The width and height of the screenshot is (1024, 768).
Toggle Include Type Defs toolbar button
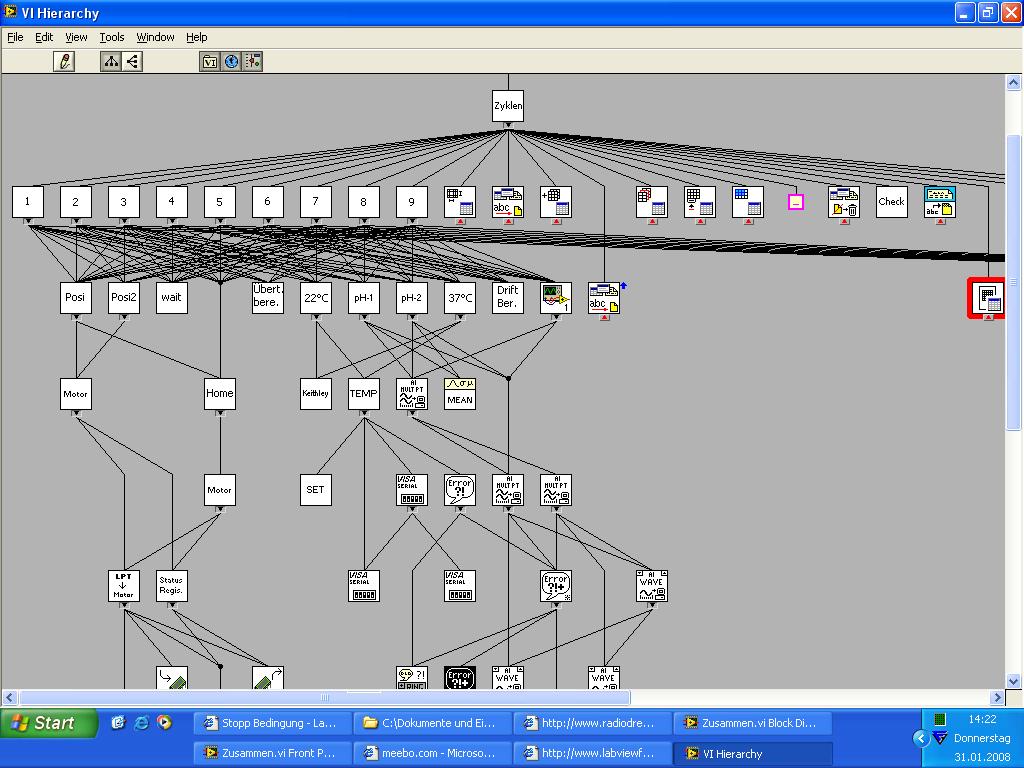(x=253, y=61)
